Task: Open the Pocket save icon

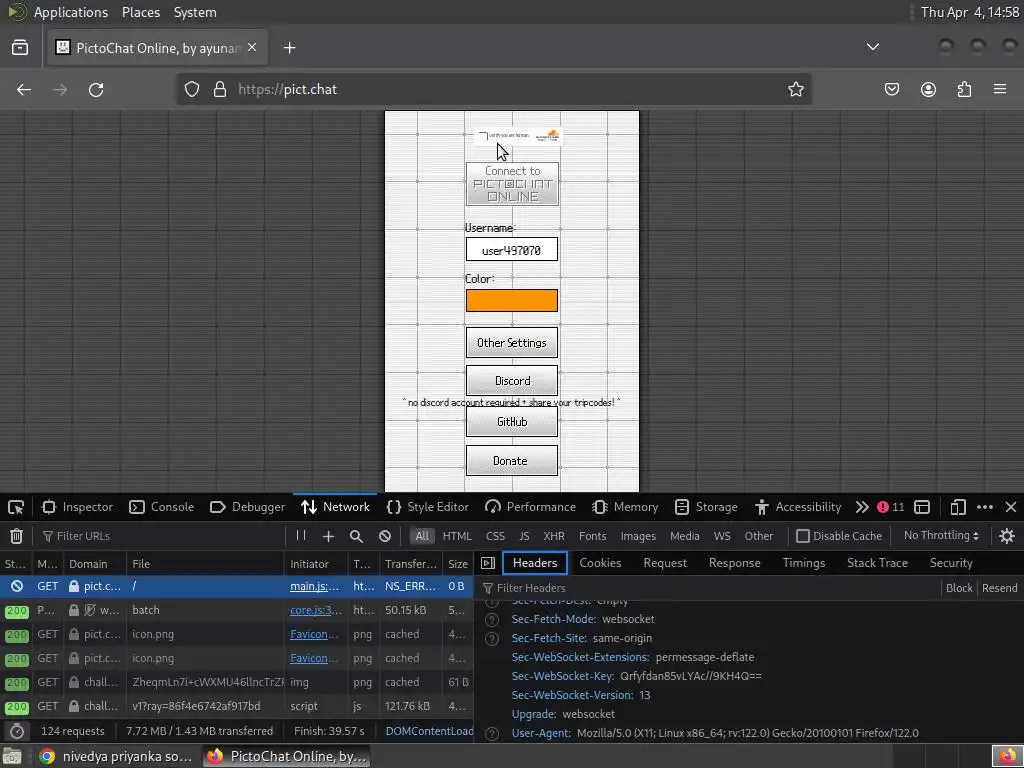Action: coord(891,89)
